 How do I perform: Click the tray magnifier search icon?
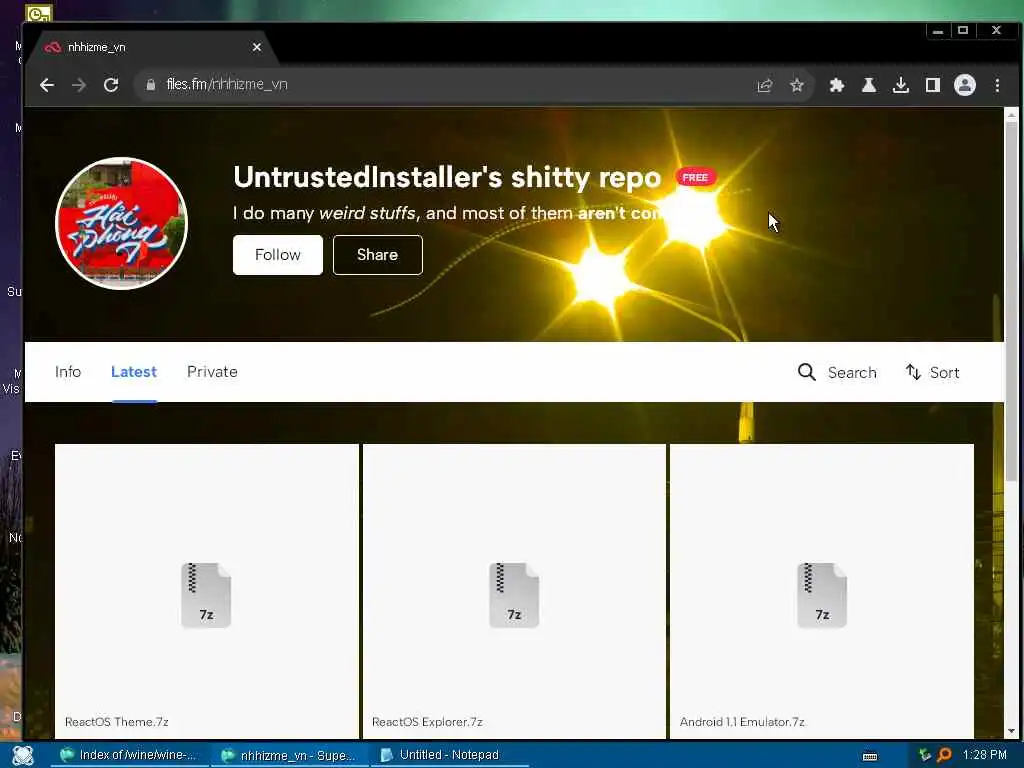(944, 755)
